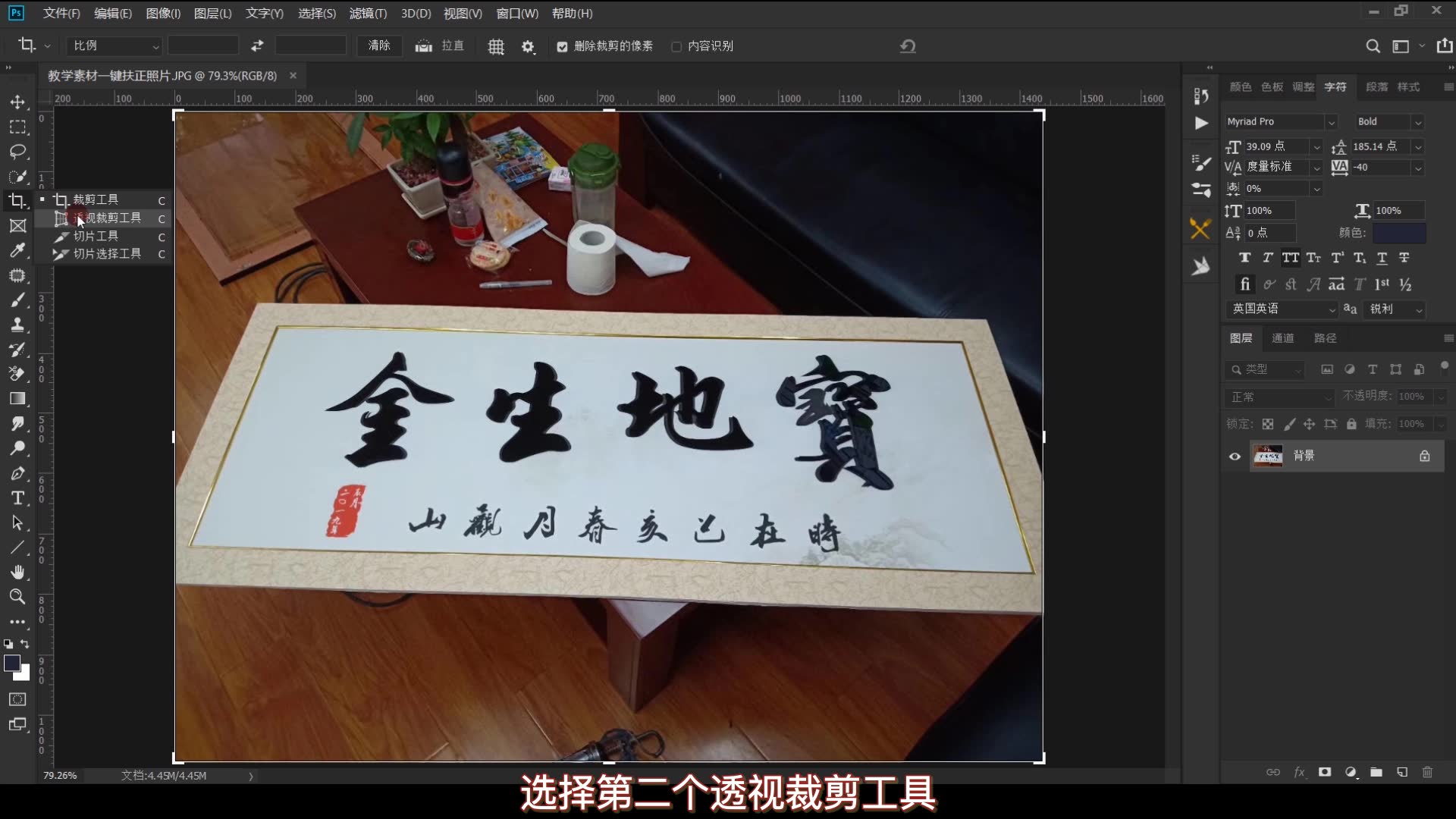Select the Hand tool
The height and width of the screenshot is (819, 1456).
click(17, 572)
